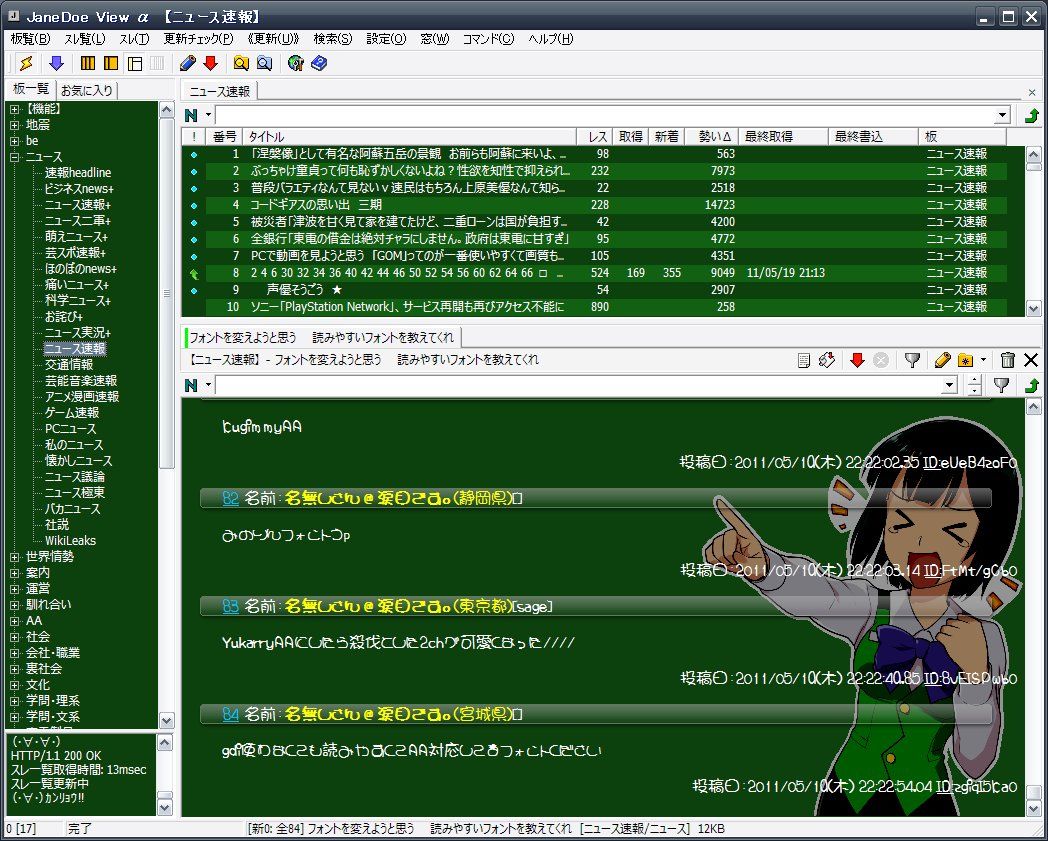Select the WikiLeaks board

click(70, 541)
